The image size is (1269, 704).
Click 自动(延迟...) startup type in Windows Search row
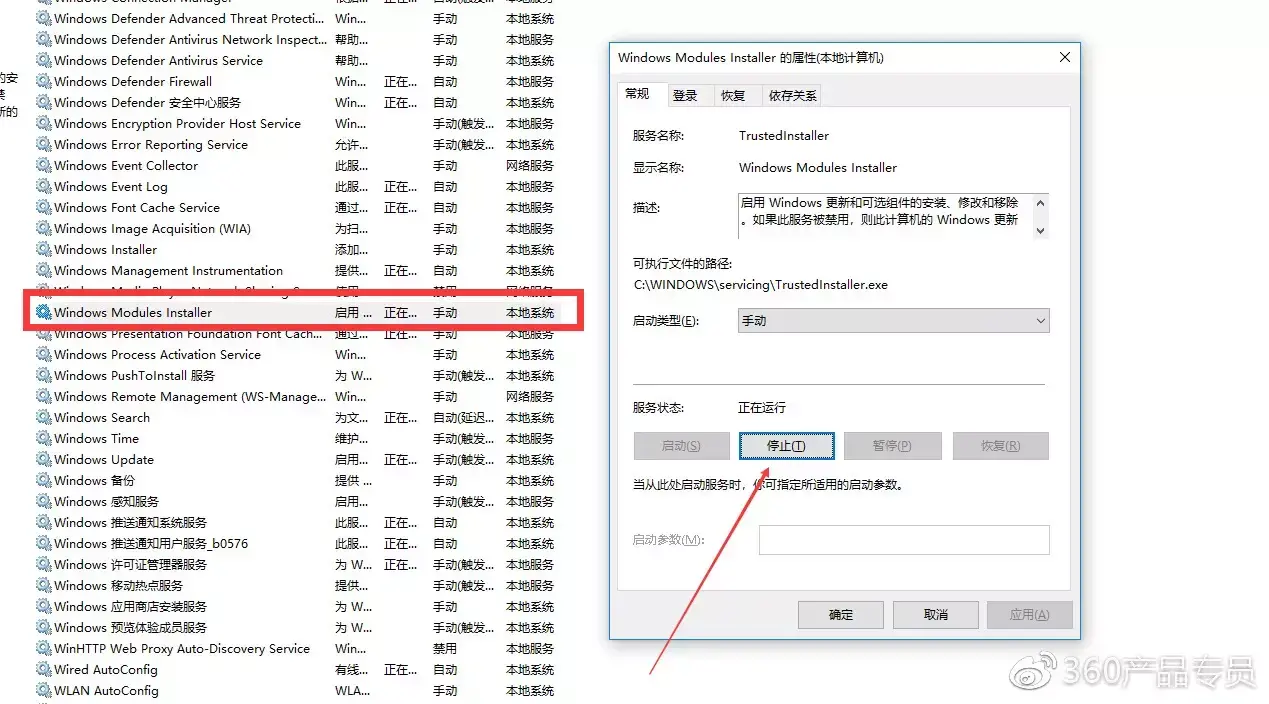(464, 418)
